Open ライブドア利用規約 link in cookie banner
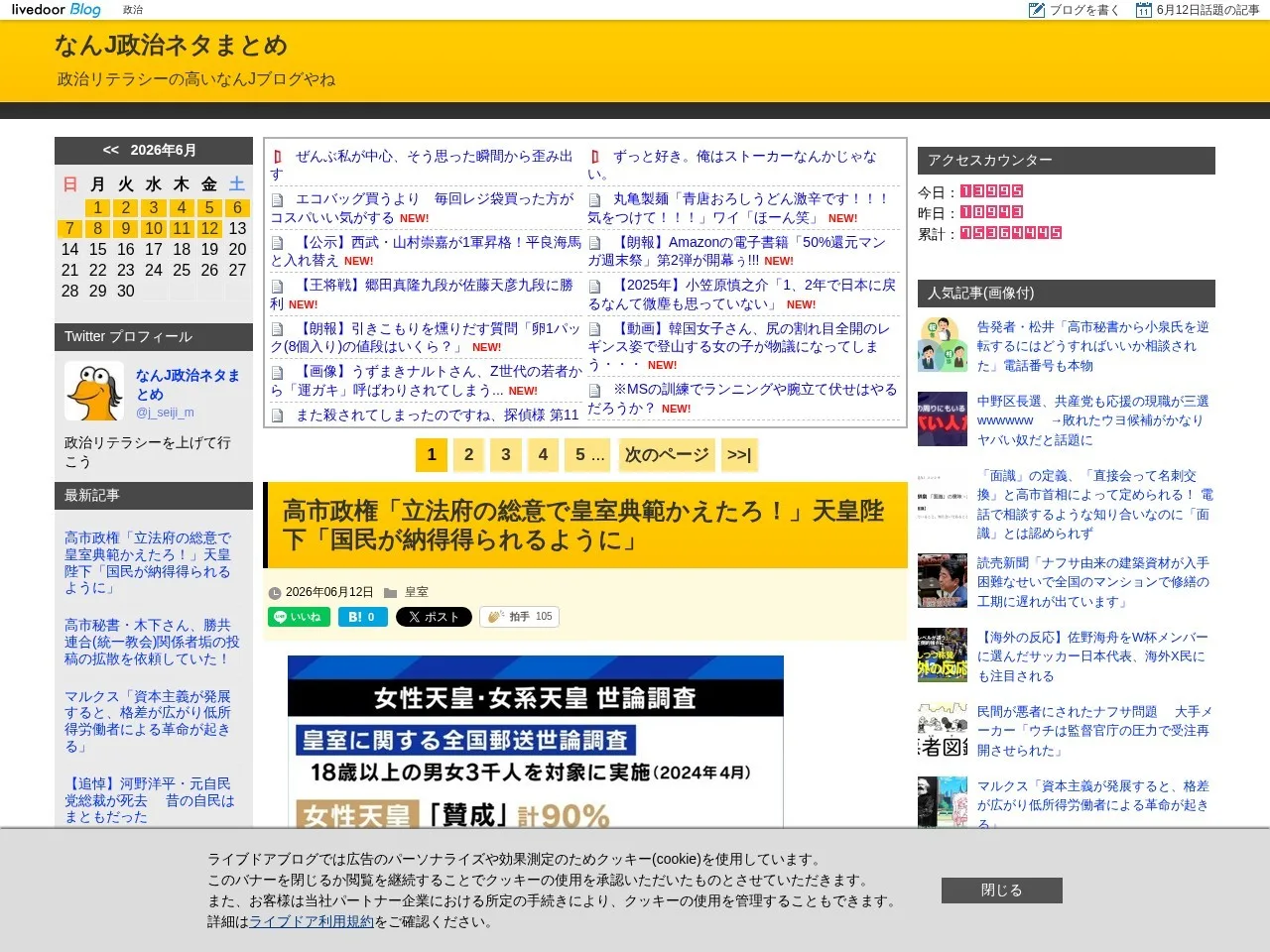1270x952 pixels. point(311,922)
